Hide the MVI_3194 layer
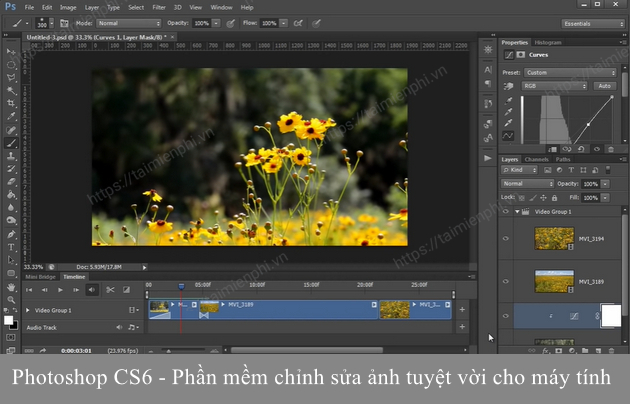Image resolution: width=630 pixels, height=404 pixels. (505, 239)
